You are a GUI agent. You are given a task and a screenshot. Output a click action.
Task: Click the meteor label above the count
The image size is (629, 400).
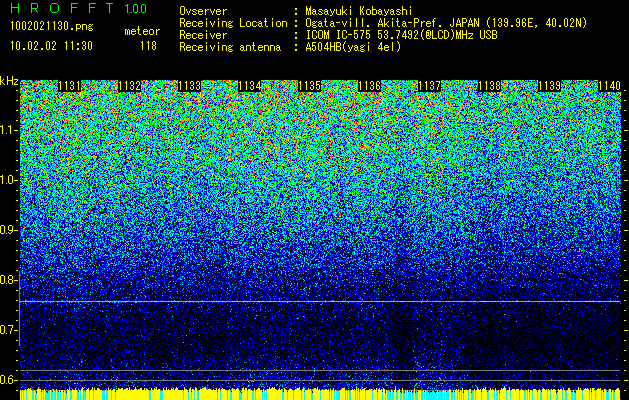pyautogui.click(x=142, y=31)
